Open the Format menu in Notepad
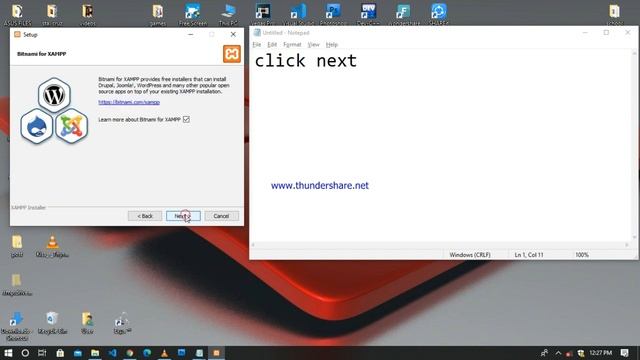 click(292, 44)
